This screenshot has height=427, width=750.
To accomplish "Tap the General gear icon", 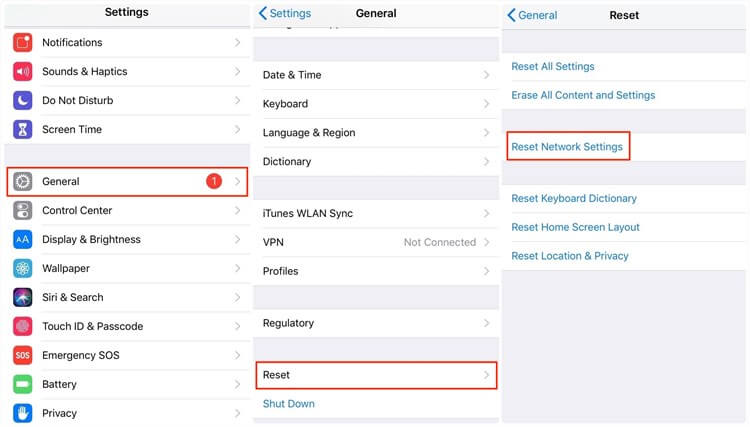I will pyautogui.click(x=23, y=182).
